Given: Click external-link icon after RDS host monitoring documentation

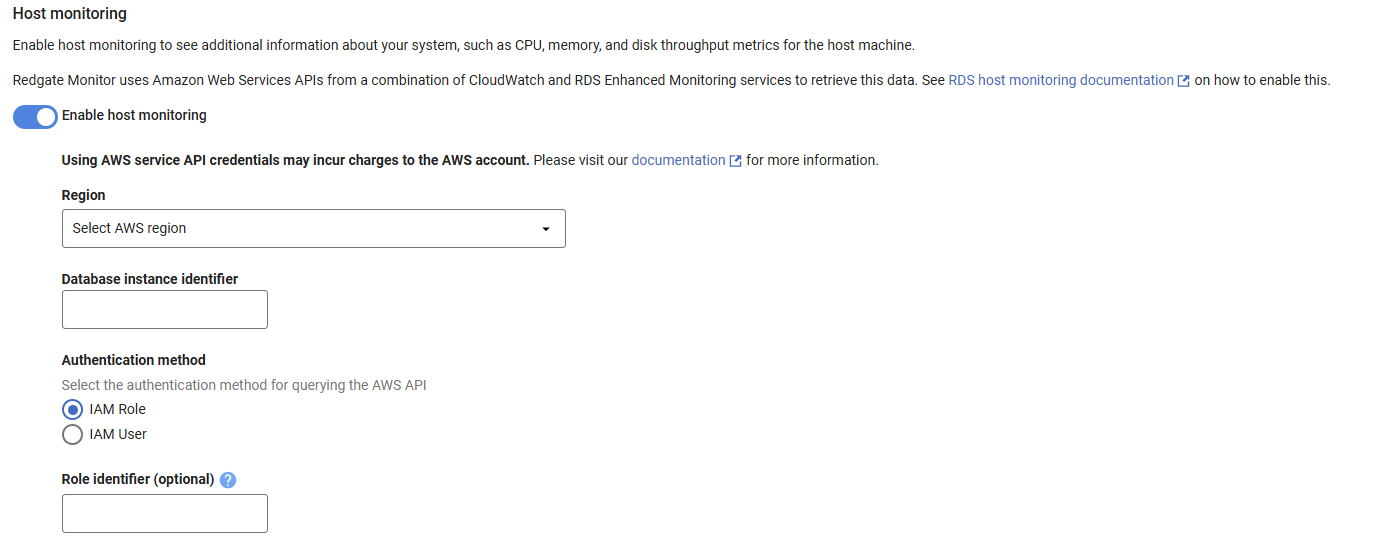Looking at the screenshot, I should (x=1184, y=81).
